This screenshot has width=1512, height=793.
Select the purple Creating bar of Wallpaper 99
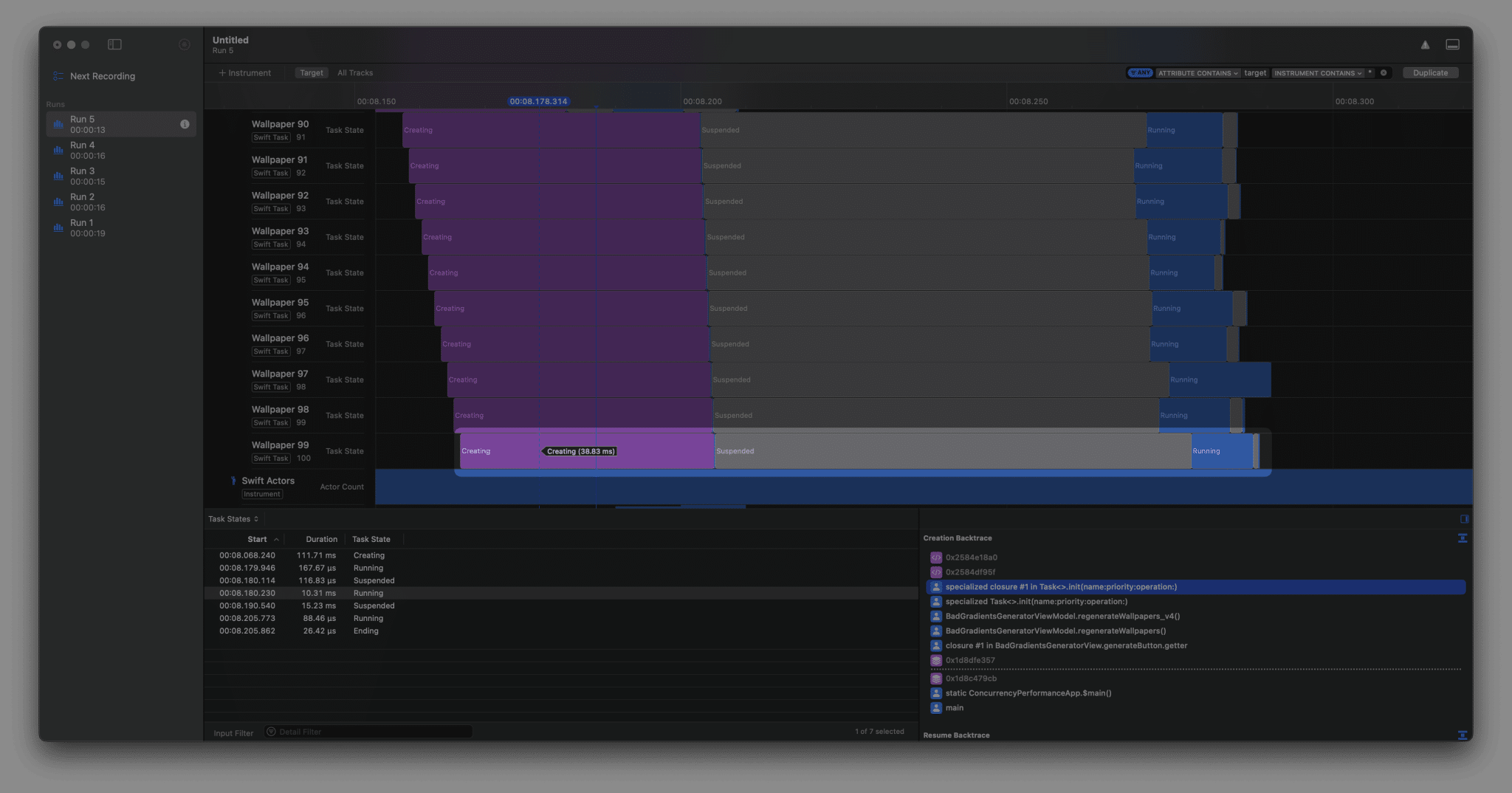click(x=502, y=451)
